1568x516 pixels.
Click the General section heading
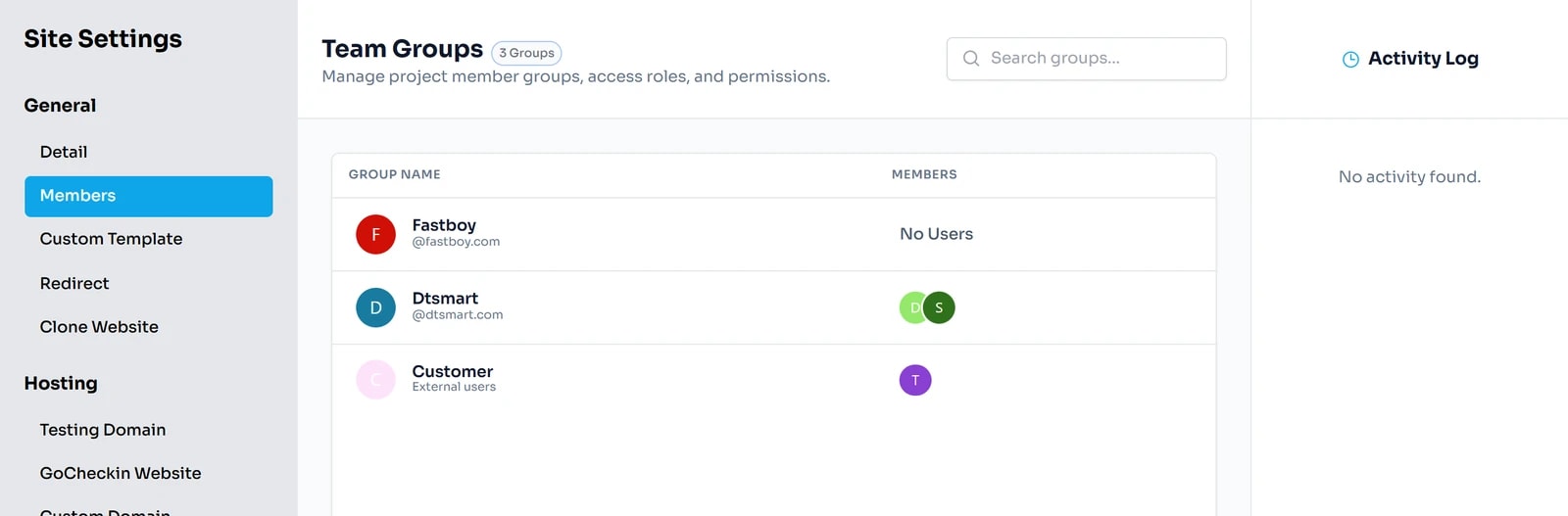60,106
